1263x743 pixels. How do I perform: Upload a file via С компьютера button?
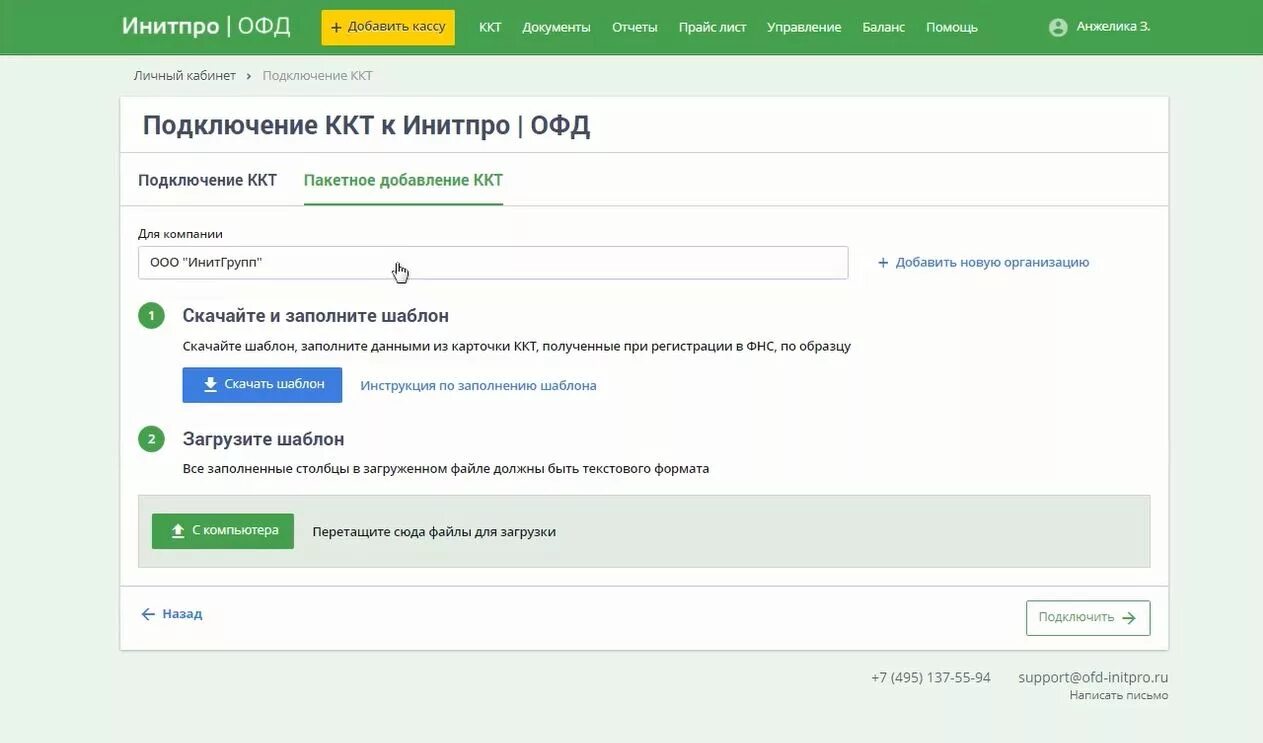[x=223, y=531]
